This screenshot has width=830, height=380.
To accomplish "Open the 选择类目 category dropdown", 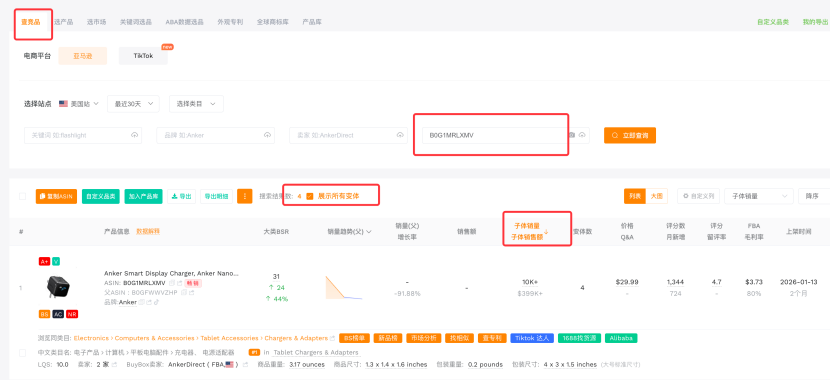I will pos(196,104).
